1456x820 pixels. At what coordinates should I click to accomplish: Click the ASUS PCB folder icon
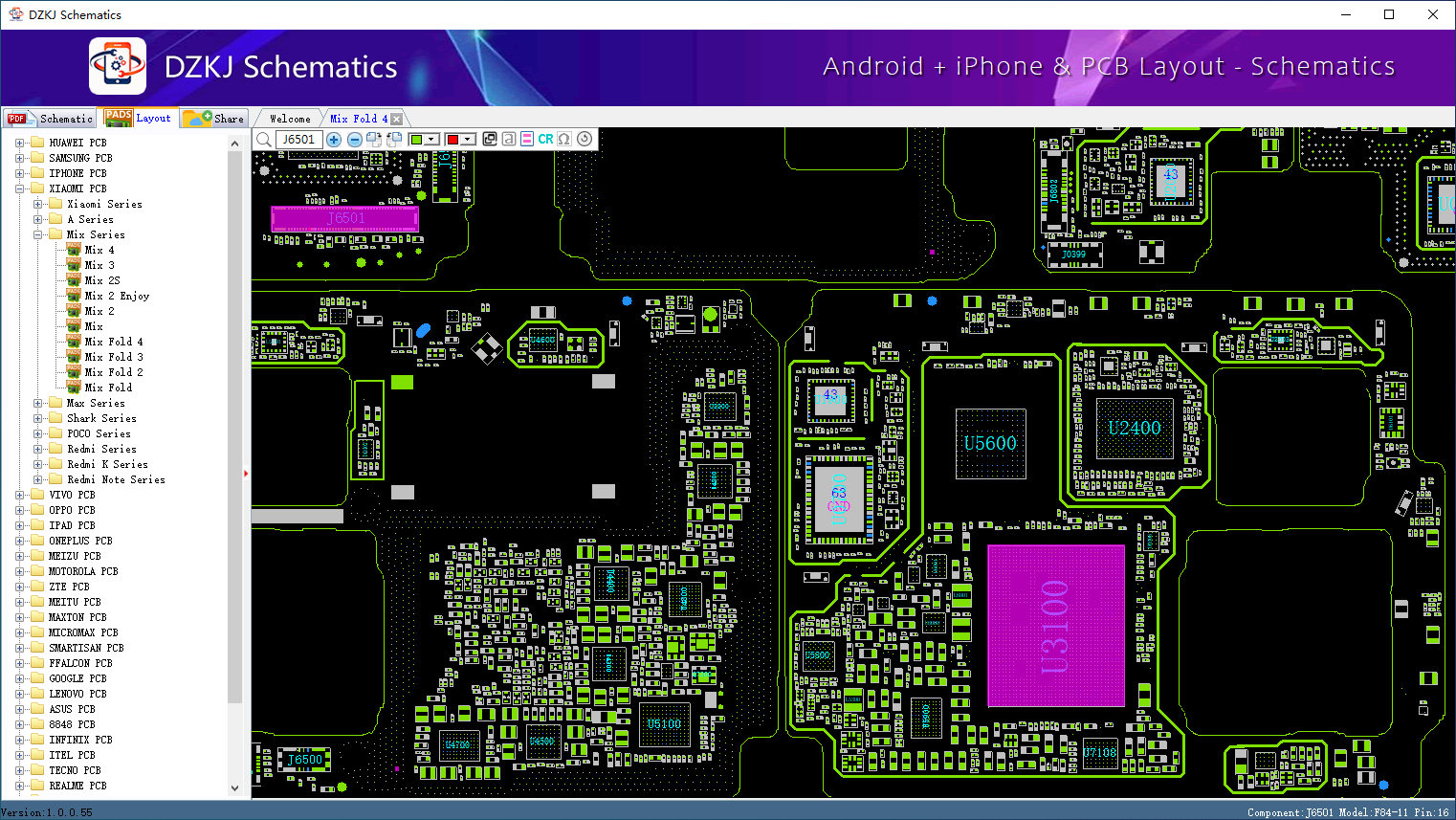pos(37,709)
